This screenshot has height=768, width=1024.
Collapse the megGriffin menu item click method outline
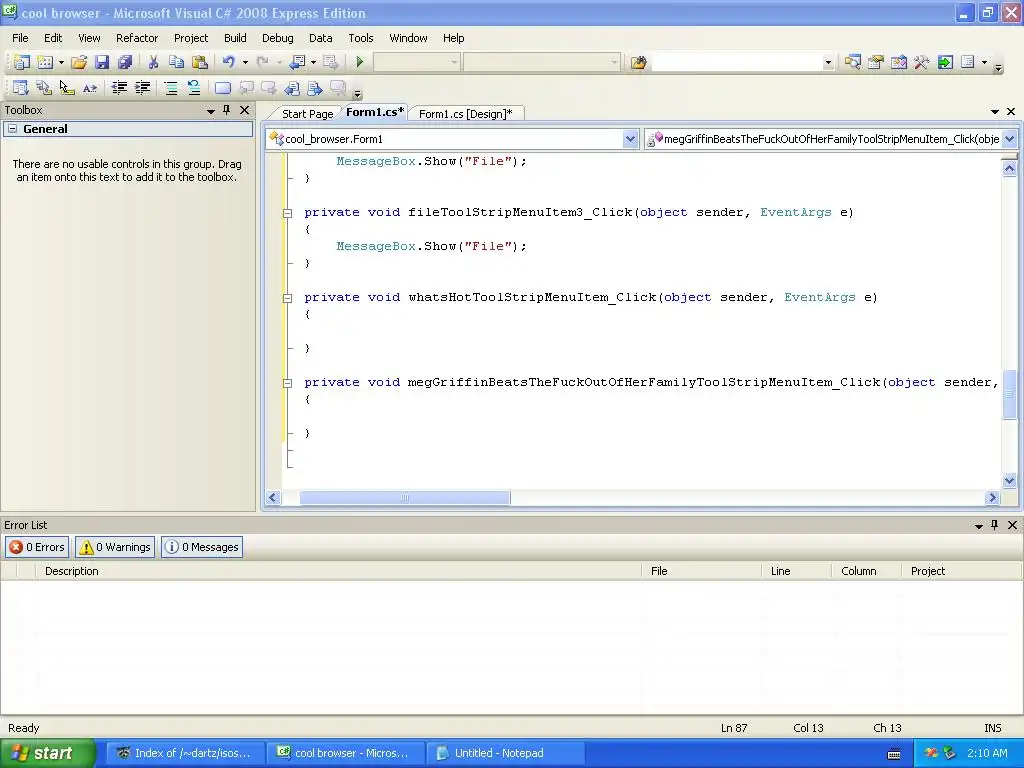[287, 383]
